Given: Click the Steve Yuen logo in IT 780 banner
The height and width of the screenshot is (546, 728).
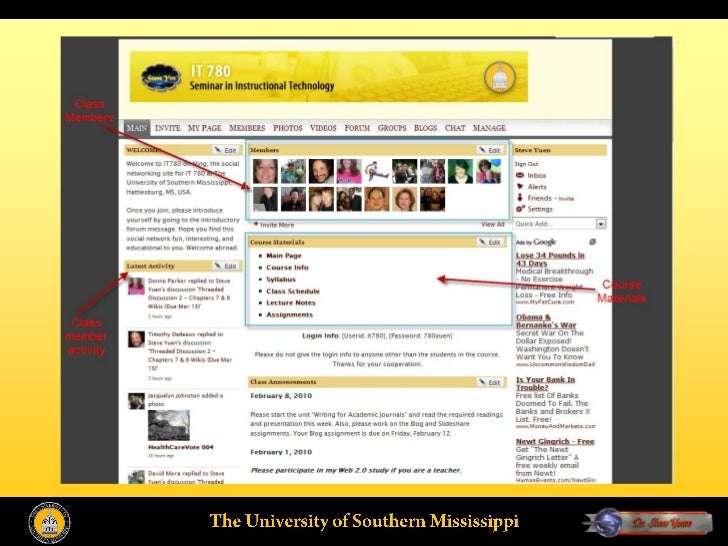Looking at the screenshot, I should coord(161,78).
